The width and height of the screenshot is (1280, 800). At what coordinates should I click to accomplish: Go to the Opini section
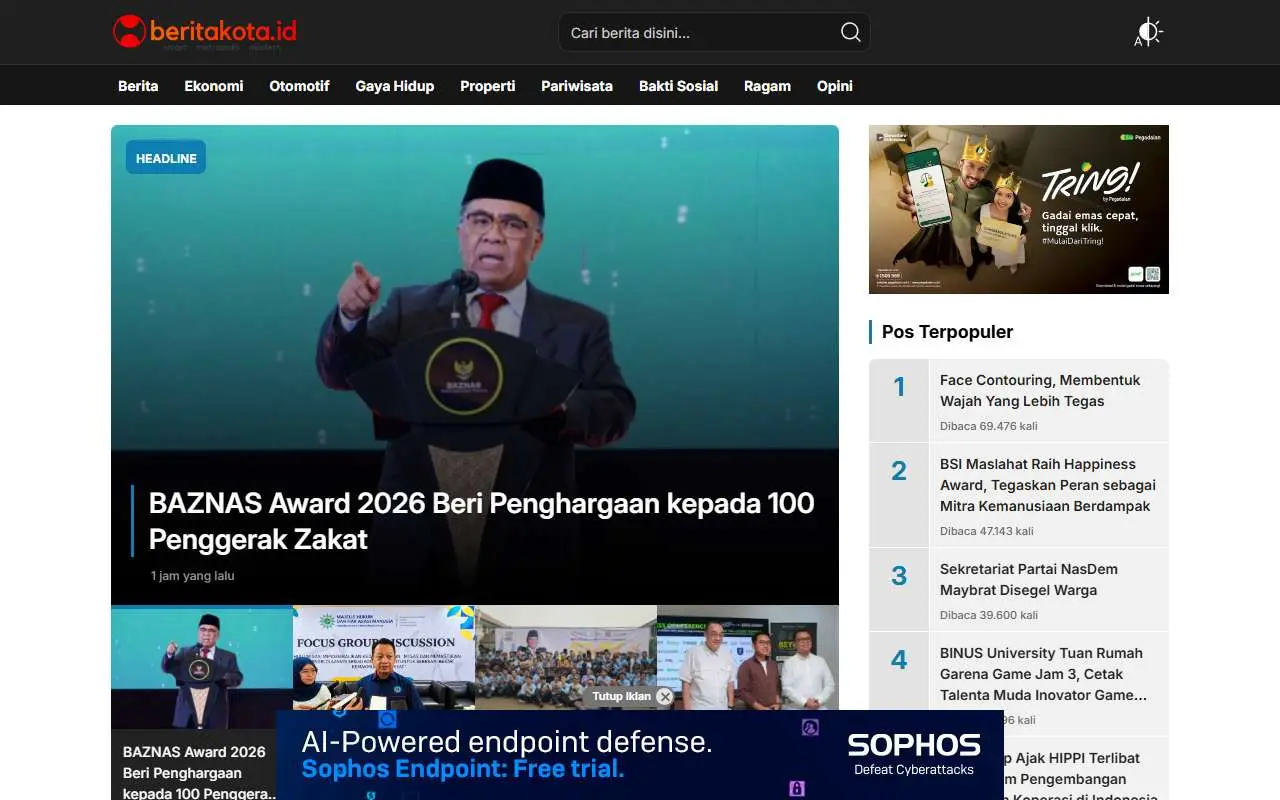pos(835,86)
